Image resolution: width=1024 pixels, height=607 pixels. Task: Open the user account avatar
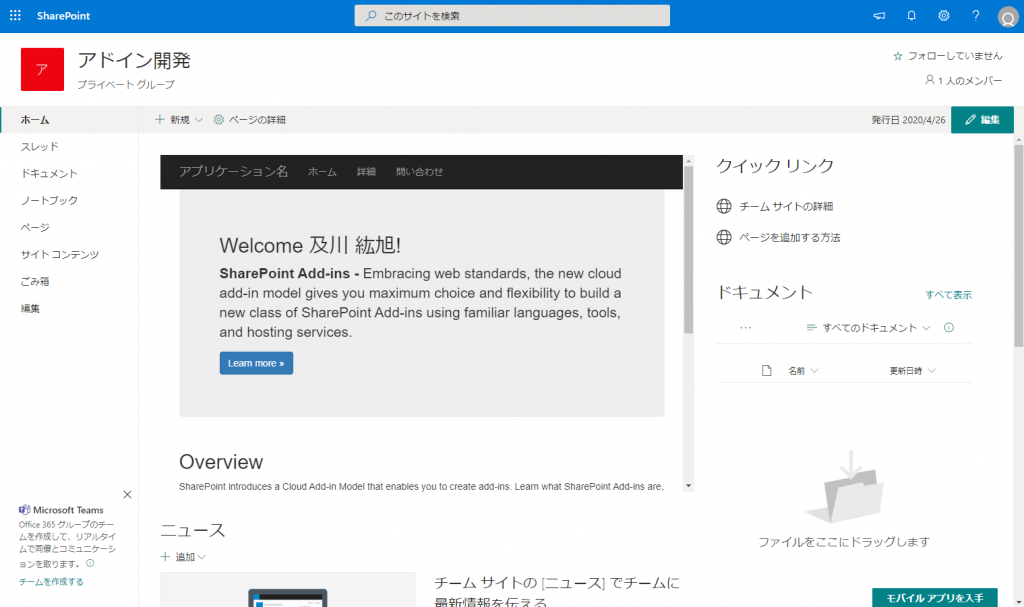click(x=1007, y=17)
